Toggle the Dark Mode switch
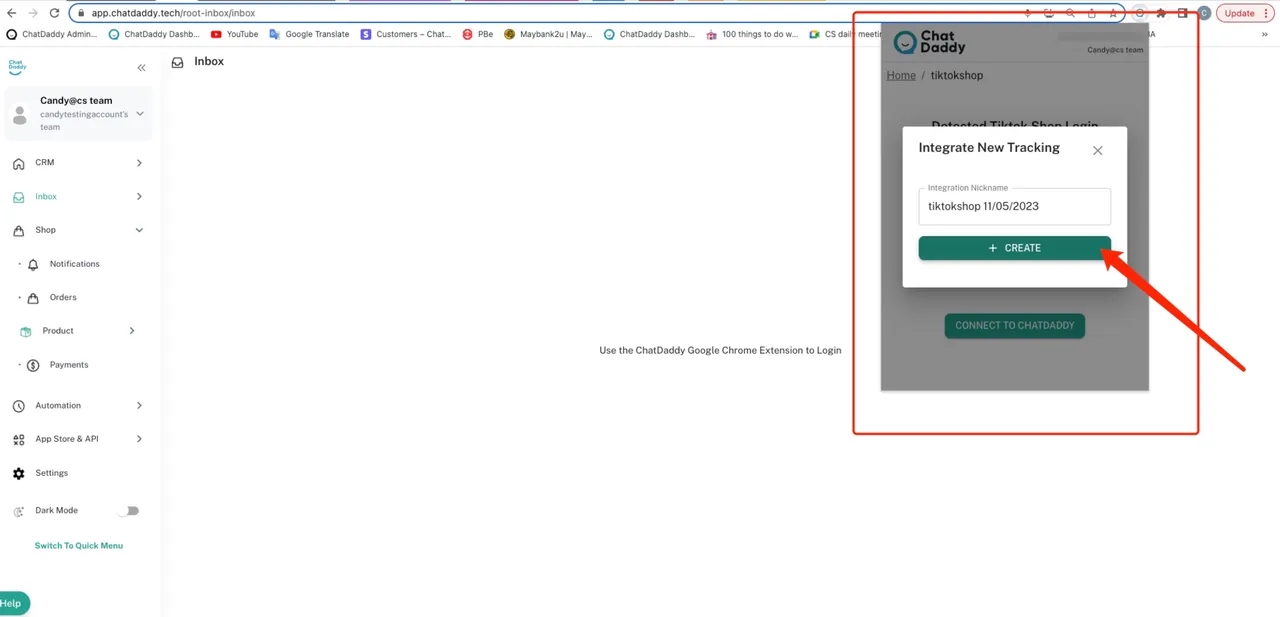 tap(128, 511)
